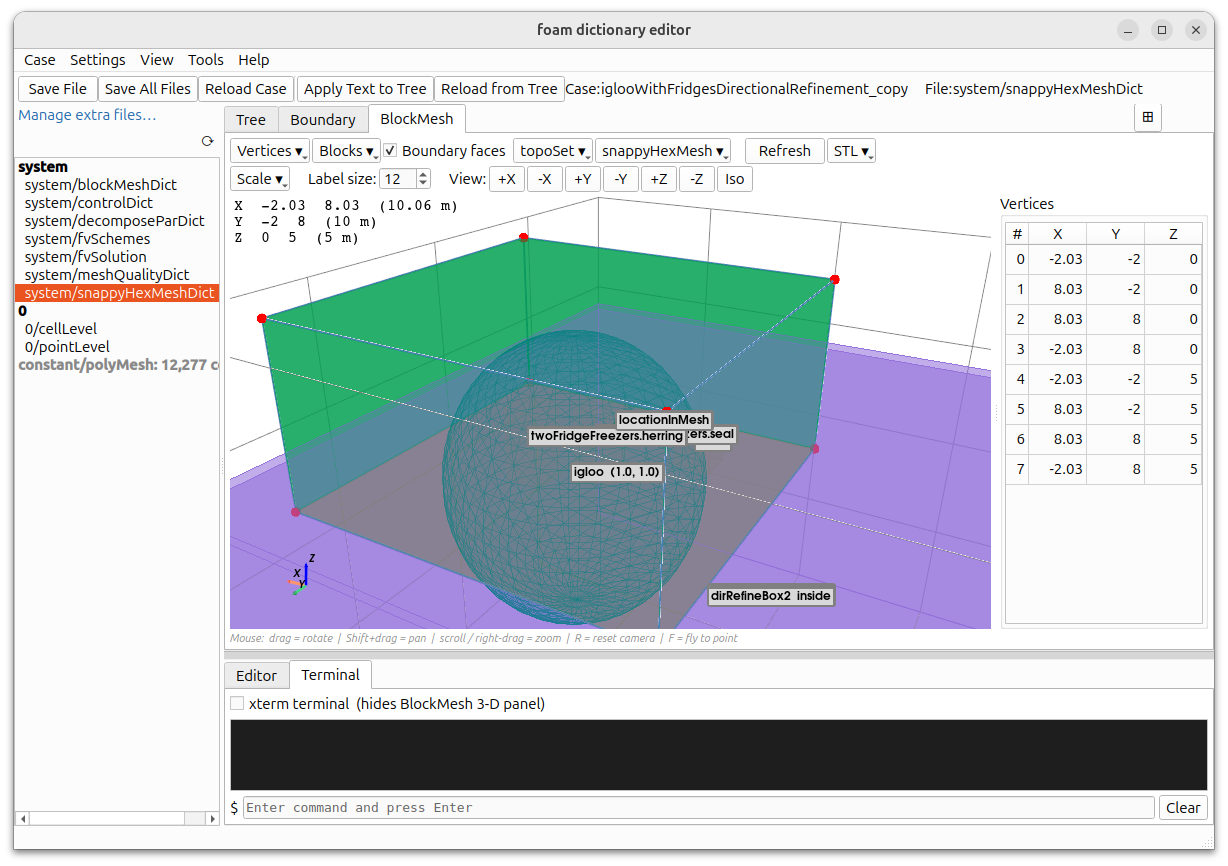Click Save All Files button

[148, 89]
